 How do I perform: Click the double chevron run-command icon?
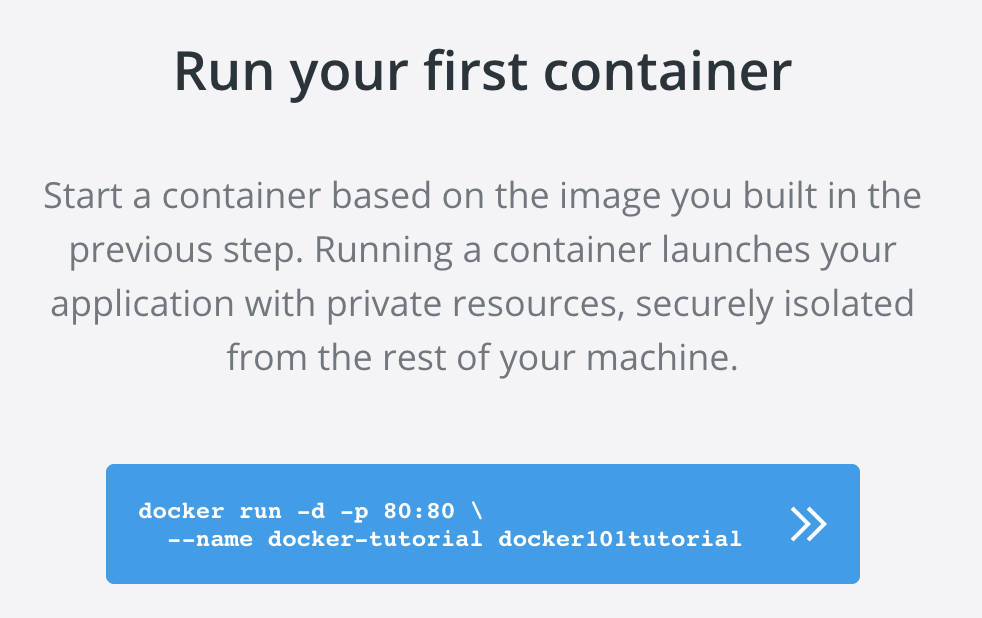(x=809, y=524)
